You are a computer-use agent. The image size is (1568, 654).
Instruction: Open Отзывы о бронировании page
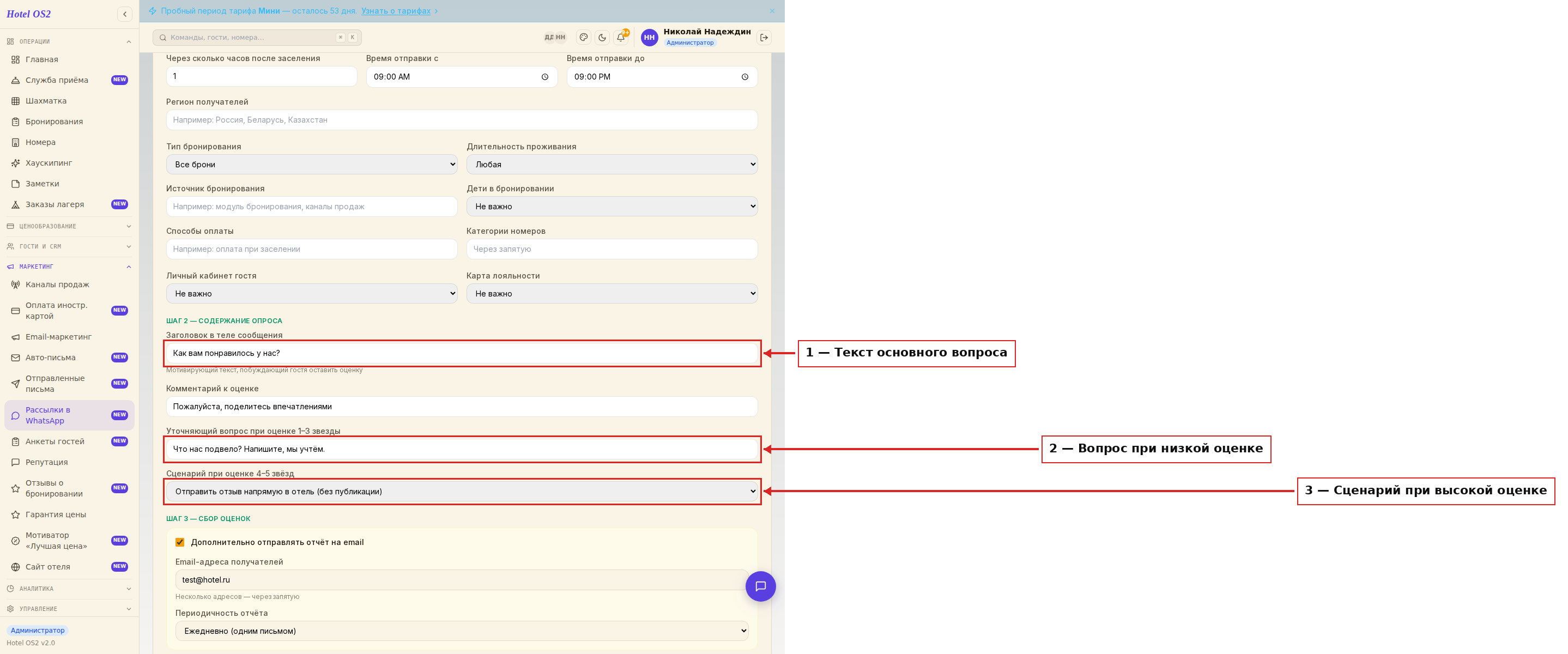pos(69,488)
